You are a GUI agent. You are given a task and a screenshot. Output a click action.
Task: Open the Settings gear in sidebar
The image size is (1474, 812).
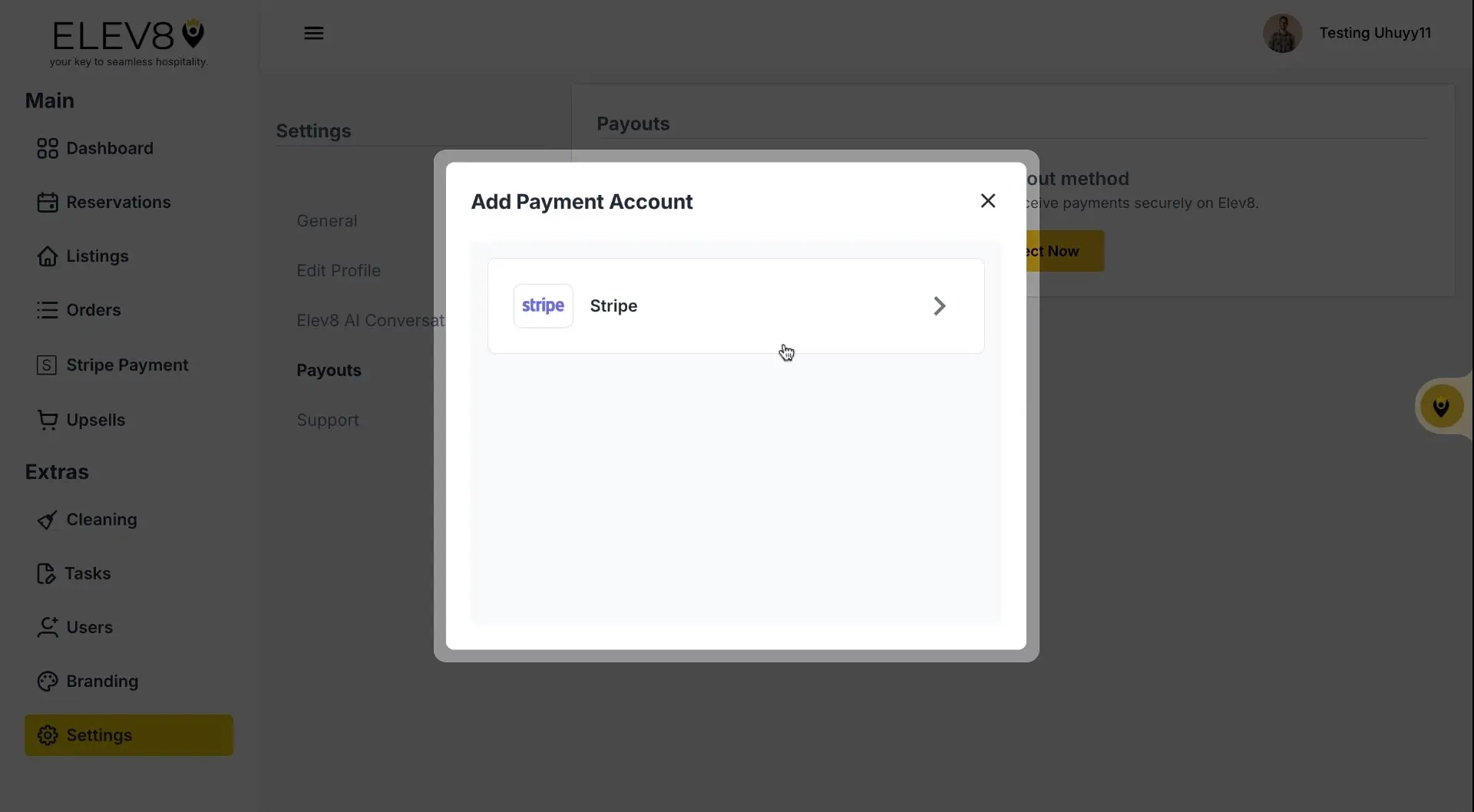pos(48,734)
